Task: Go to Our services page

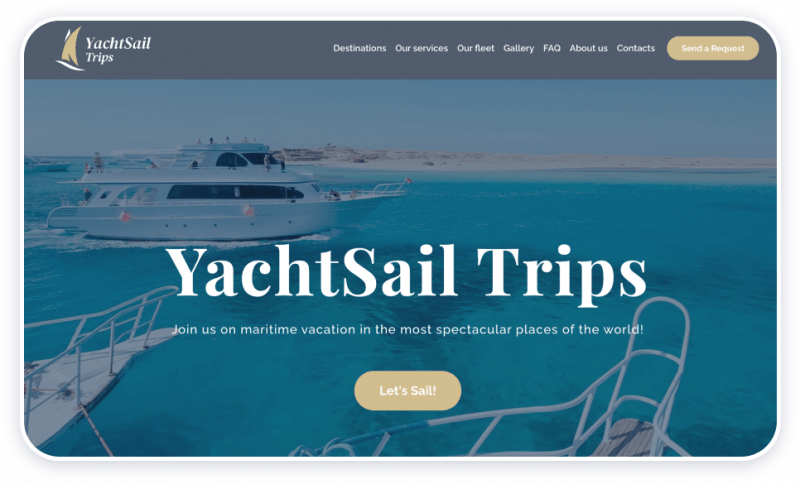Action: 421,48
